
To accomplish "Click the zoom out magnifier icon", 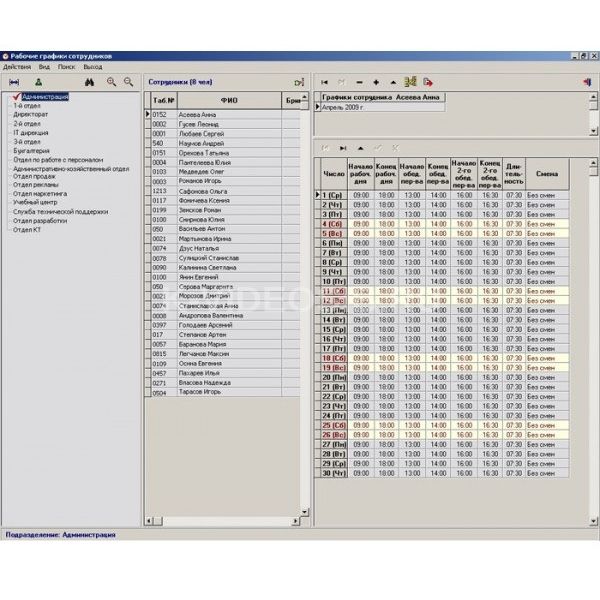I will point(127,81).
